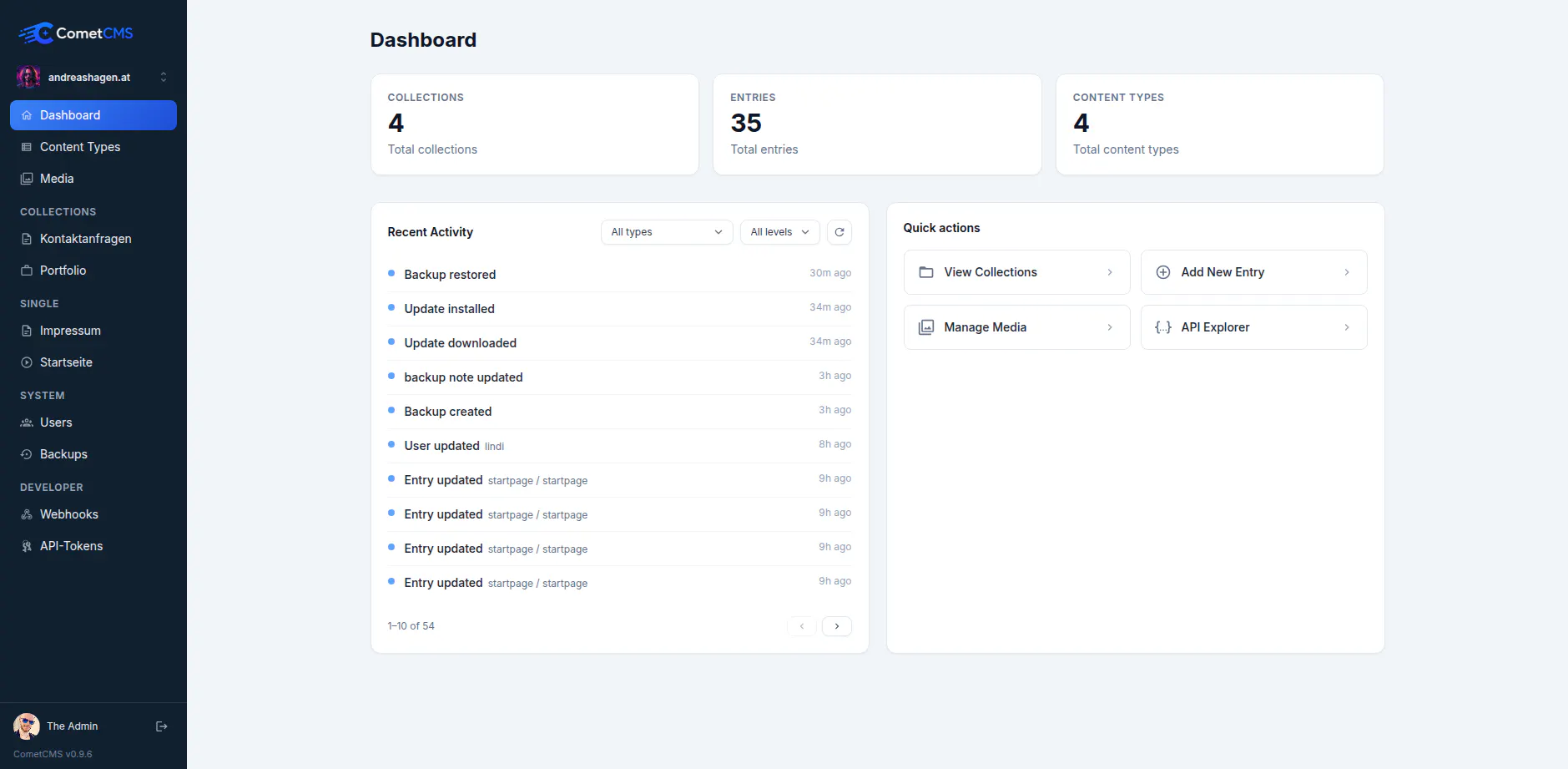1568x769 pixels.
Task: Click the Update downloaded activity row
Action: tap(619, 342)
